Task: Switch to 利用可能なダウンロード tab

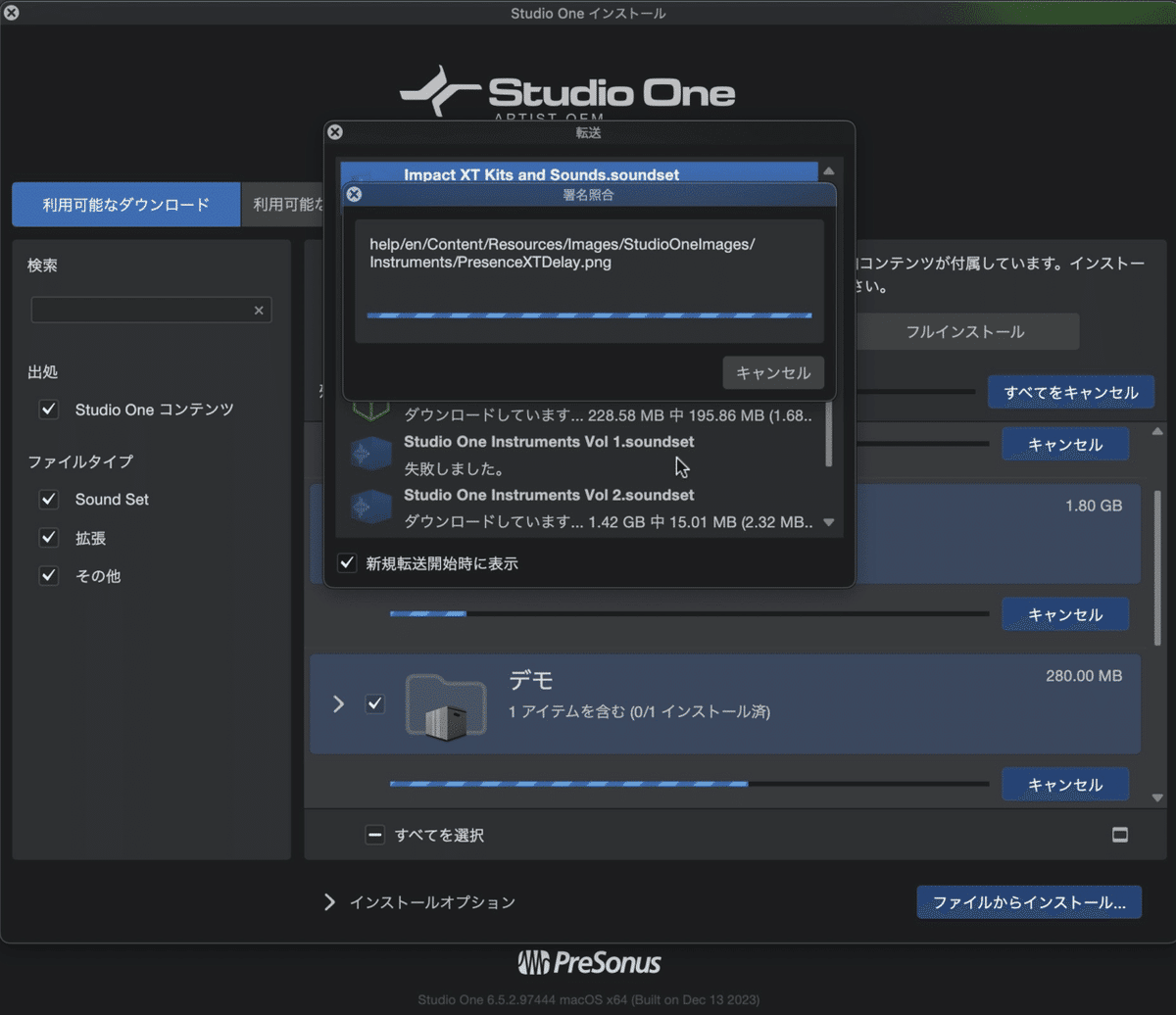Action: tap(125, 205)
